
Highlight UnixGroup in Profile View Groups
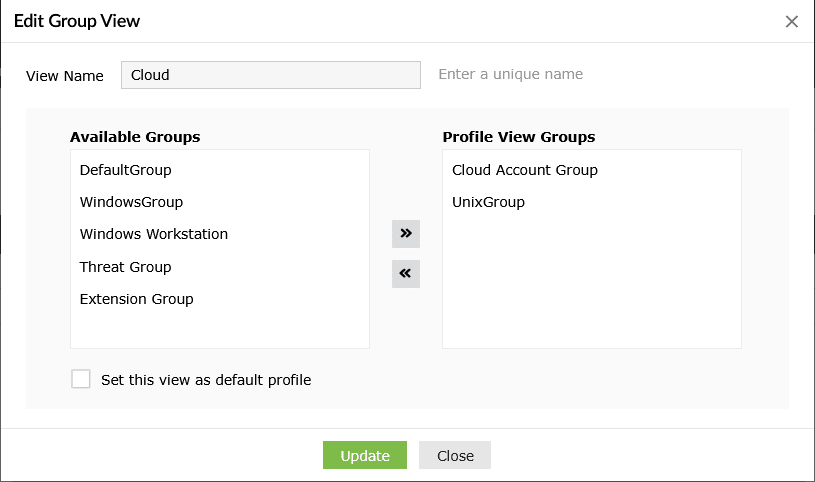[x=488, y=202]
